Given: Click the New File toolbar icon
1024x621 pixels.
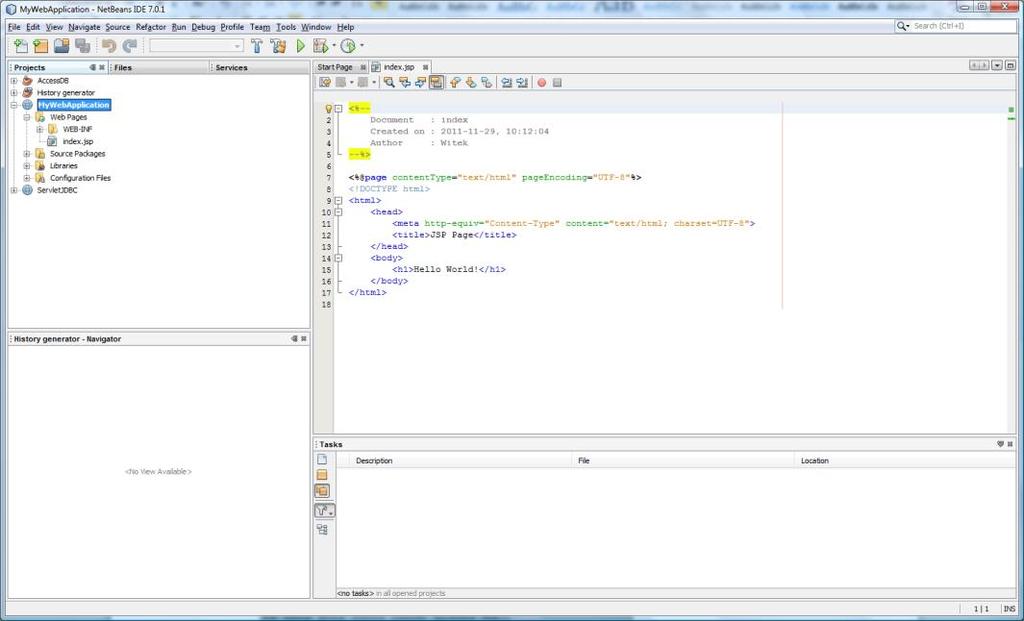Looking at the screenshot, I should pos(21,46).
